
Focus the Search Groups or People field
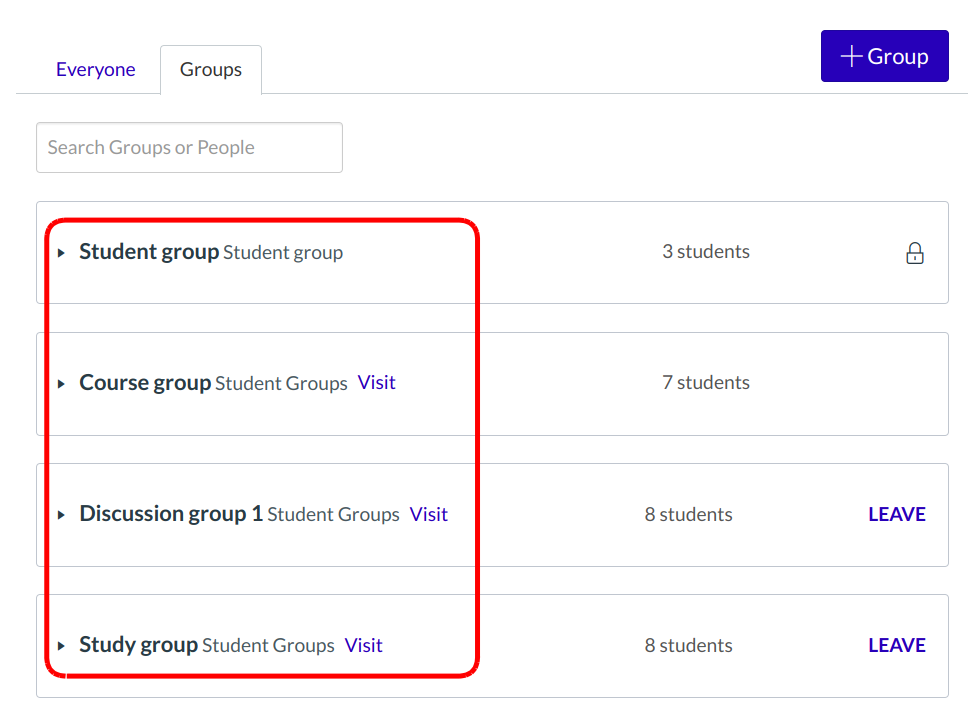(189, 148)
